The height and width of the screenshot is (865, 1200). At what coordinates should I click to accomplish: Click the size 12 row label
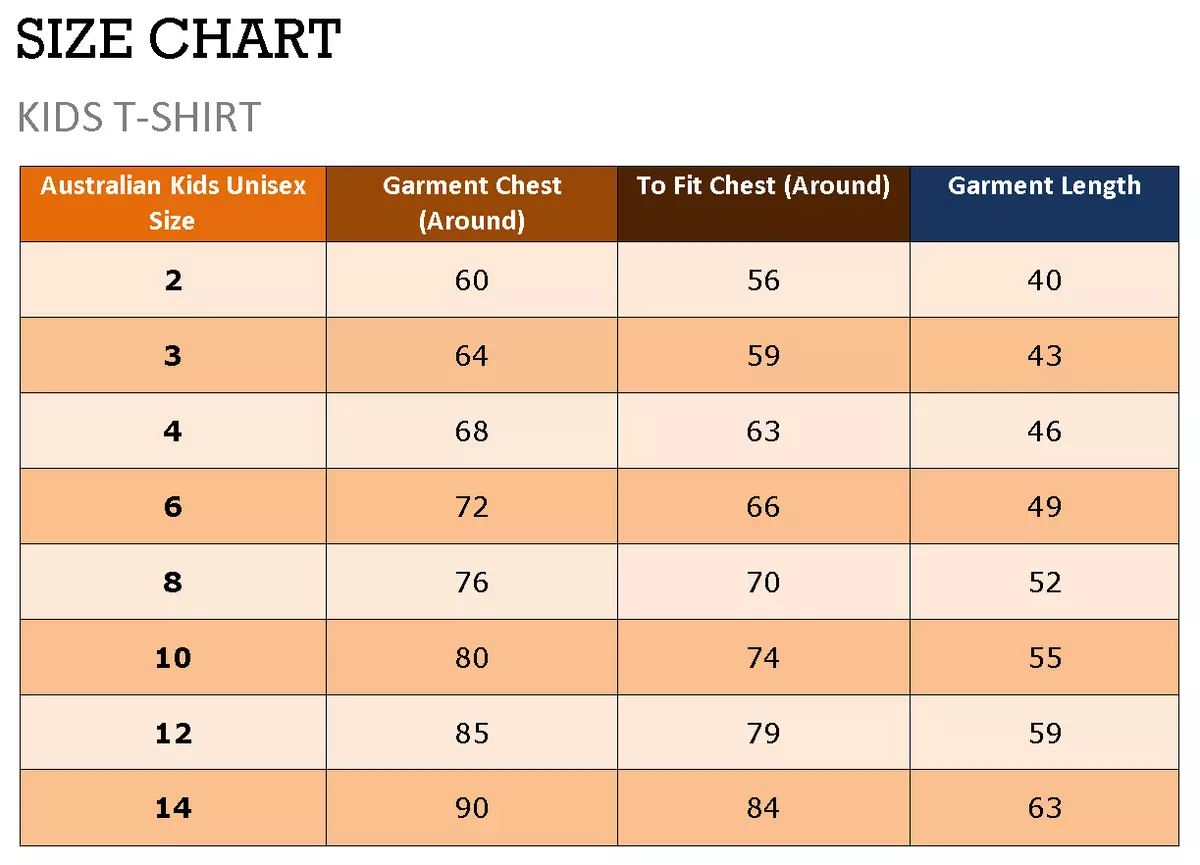tap(173, 733)
